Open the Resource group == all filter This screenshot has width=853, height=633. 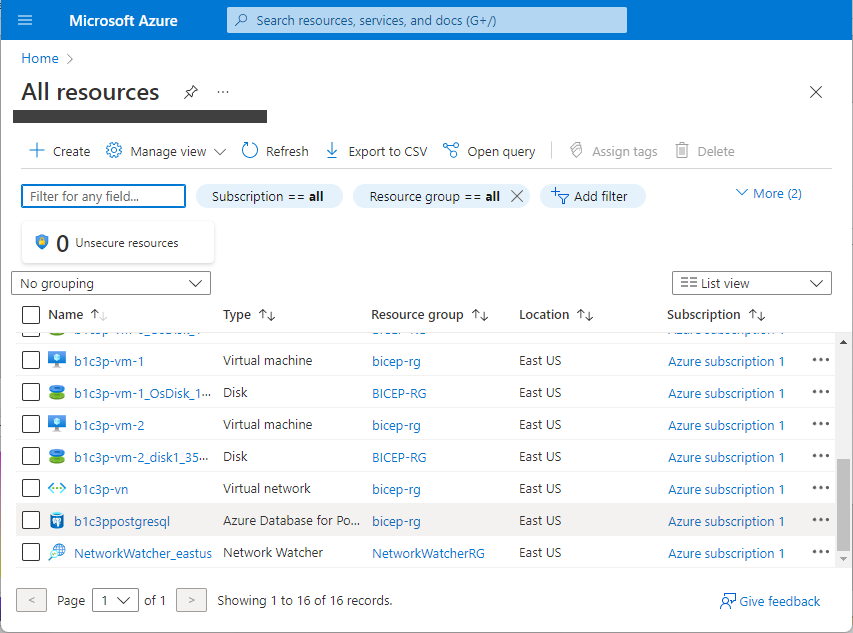434,196
